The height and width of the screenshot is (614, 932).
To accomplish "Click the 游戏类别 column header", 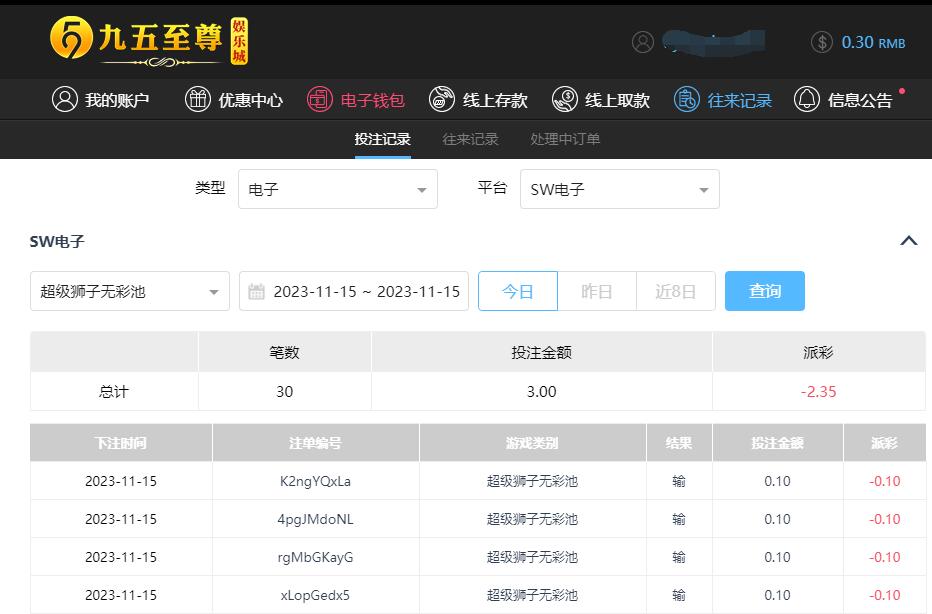I will pyautogui.click(x=533, y=443).
